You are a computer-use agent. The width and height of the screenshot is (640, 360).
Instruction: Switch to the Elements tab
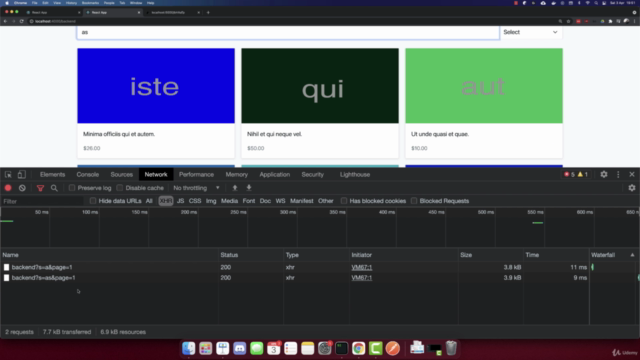coord(52,174)
